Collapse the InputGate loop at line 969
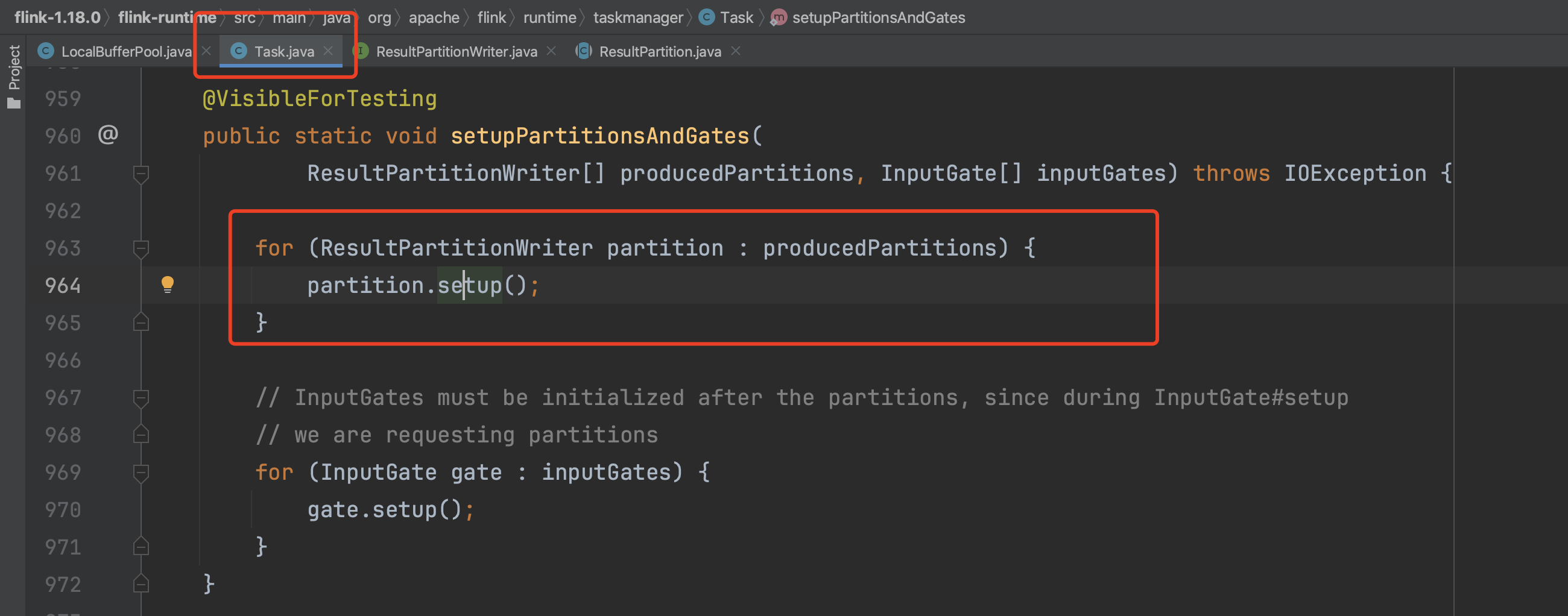The width and height of the screenshot is (1568, 616). click(x=141, y=473)
